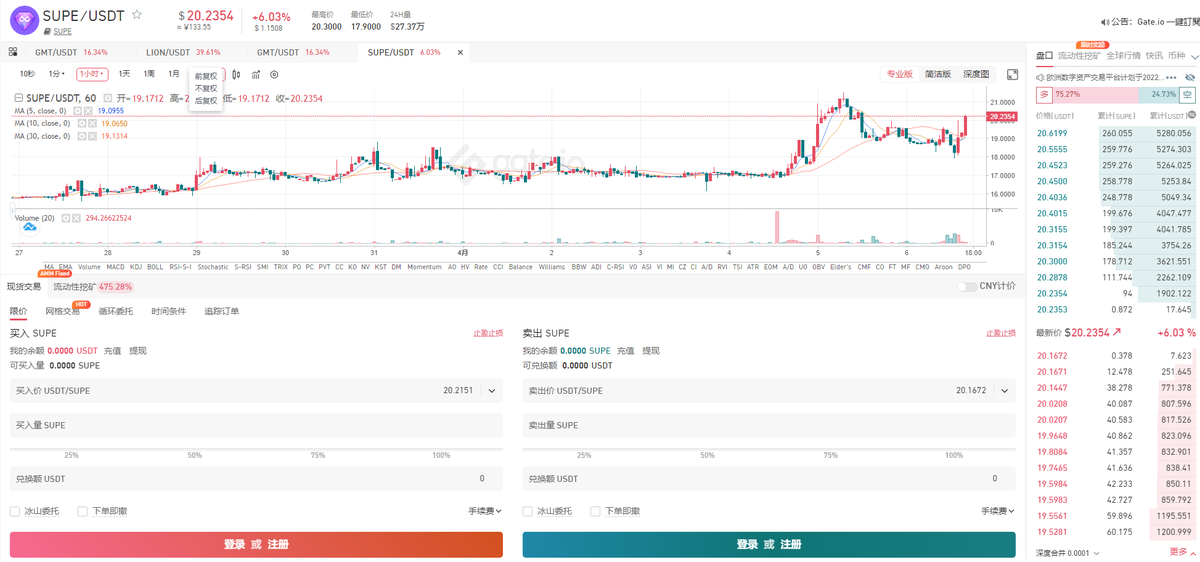Click the 卖出量 SUPE input field
This screenshot has width=1200, height=562.
click(x=769, y=426)
